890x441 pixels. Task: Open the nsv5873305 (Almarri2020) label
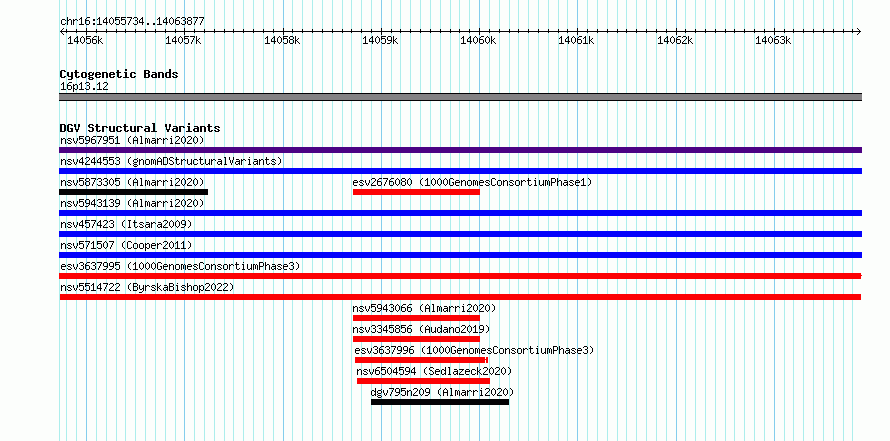[132, 182]
